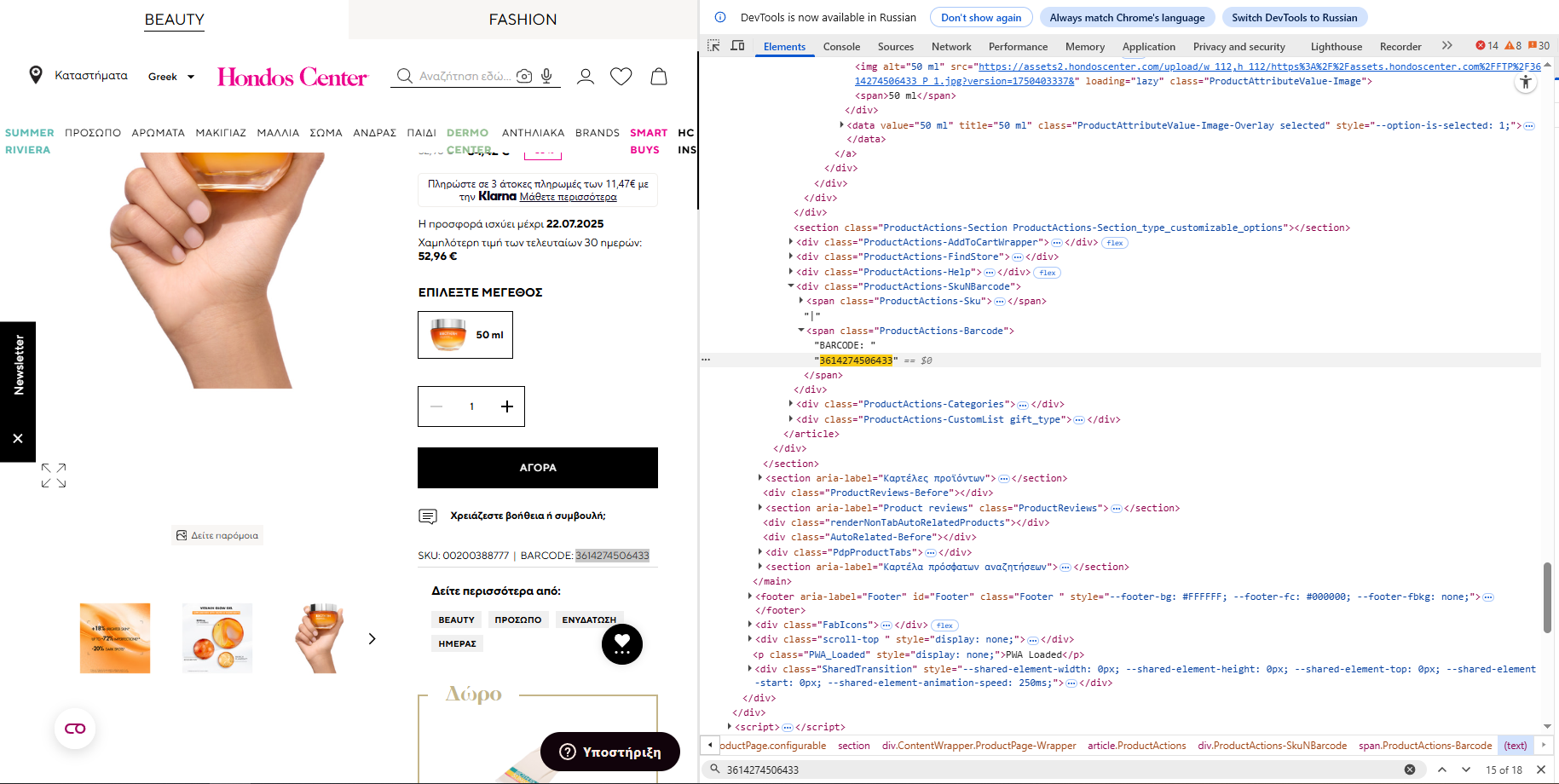The height and width of the screenshot is (784, 1559).
Task: Go to next search result in DevTools
Action: point(1466,770)
